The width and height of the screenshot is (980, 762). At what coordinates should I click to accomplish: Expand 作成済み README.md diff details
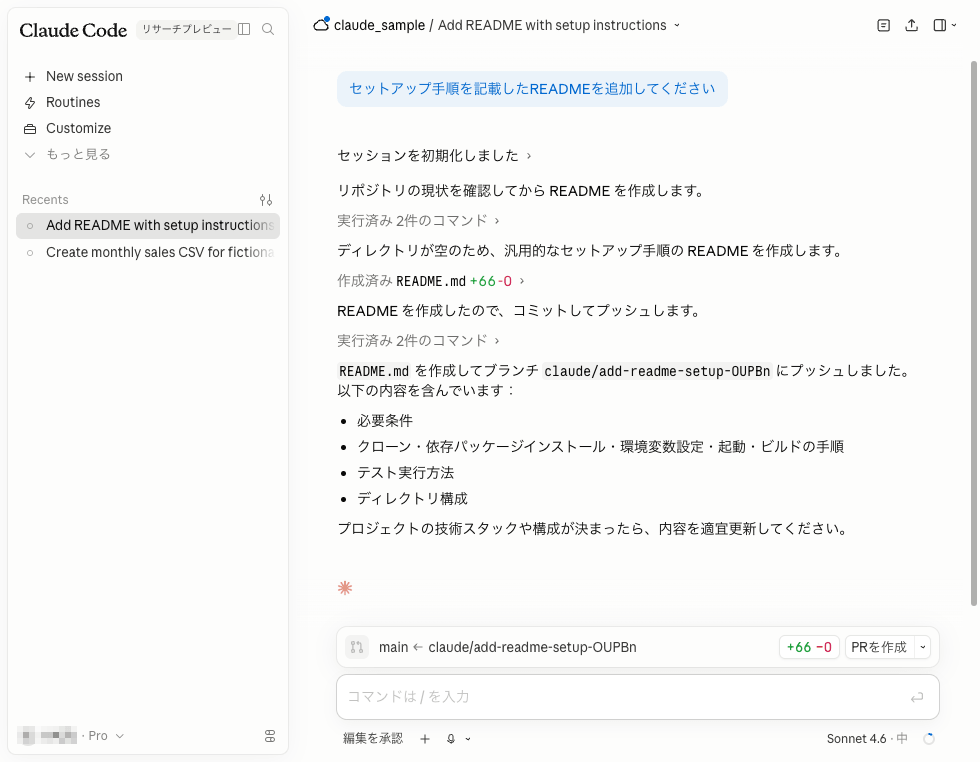point(431,281)
